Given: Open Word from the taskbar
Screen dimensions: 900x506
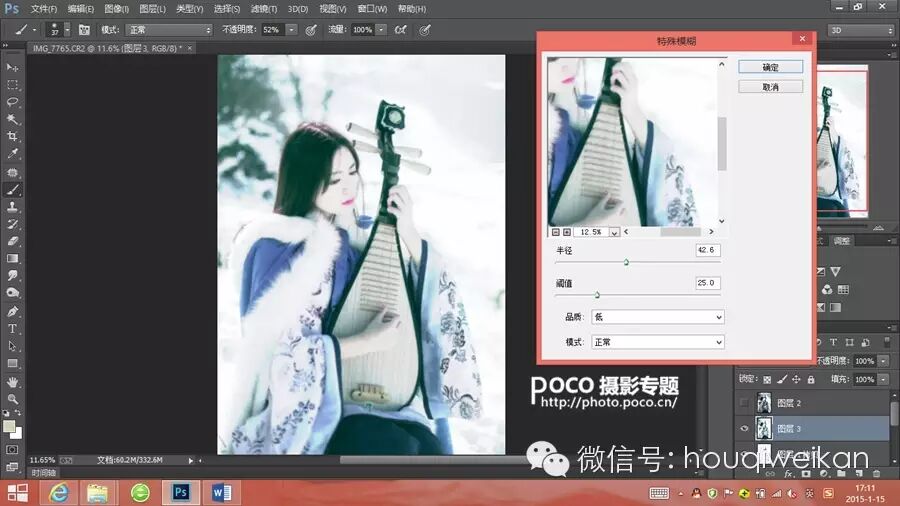Looking at the screenshot, I should point(222,493).
